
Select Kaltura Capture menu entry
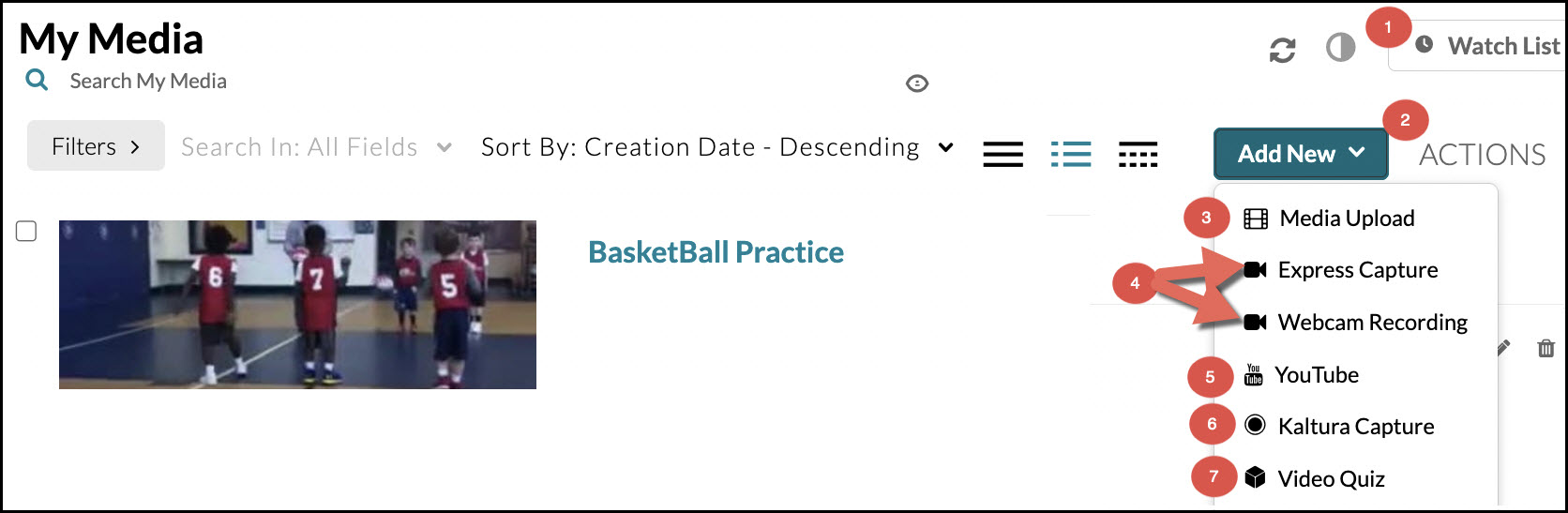pyautogui.click(x=1355, y=427)
